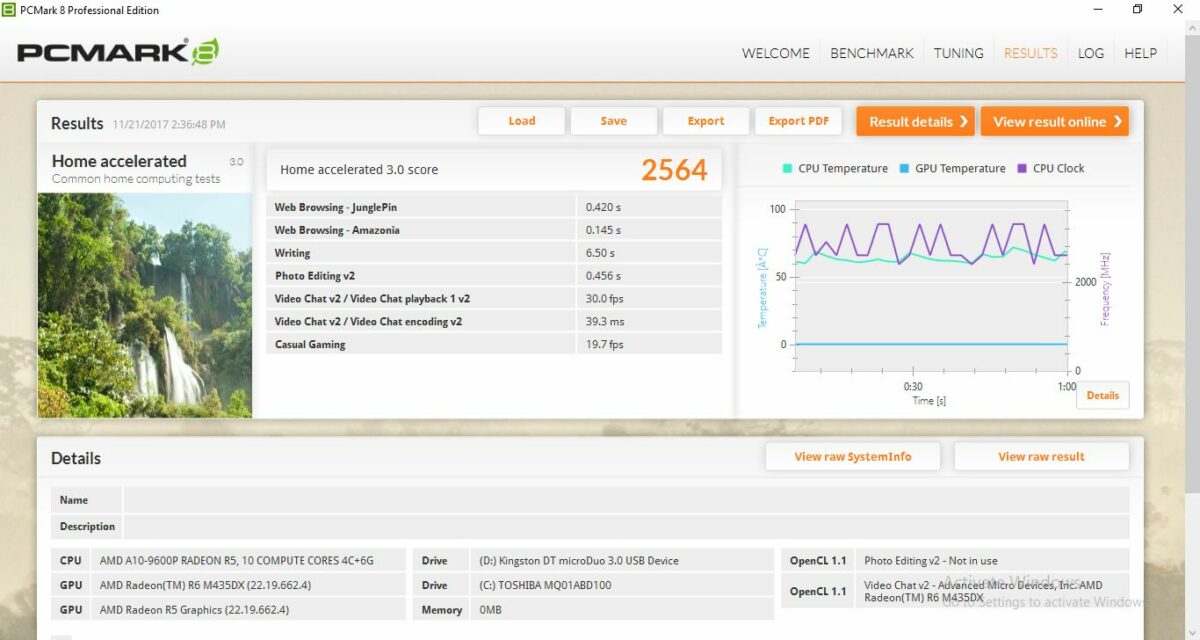Select the Writing test row
The image size is (1200, 640).
494,253
